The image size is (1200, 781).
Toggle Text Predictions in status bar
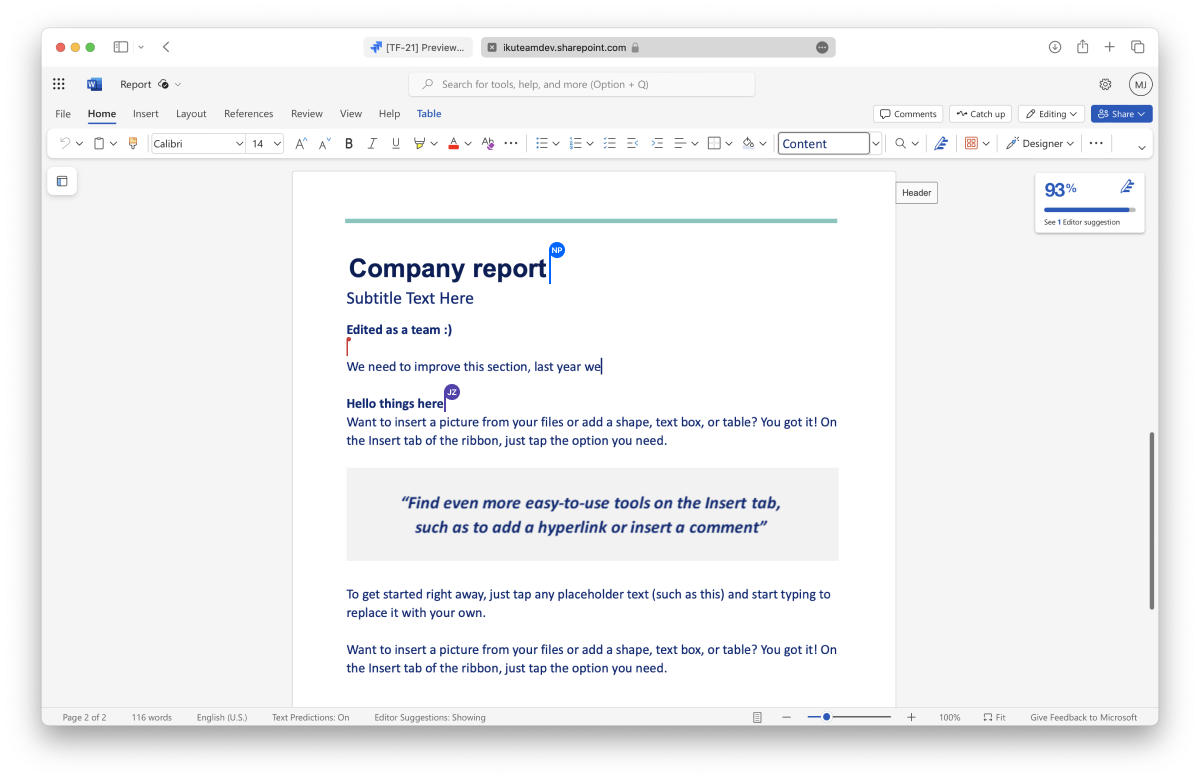tap(310, 717)
